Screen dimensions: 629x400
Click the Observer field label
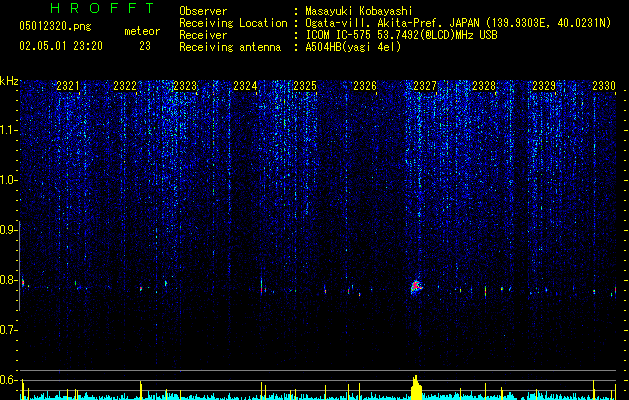(203, 11)
